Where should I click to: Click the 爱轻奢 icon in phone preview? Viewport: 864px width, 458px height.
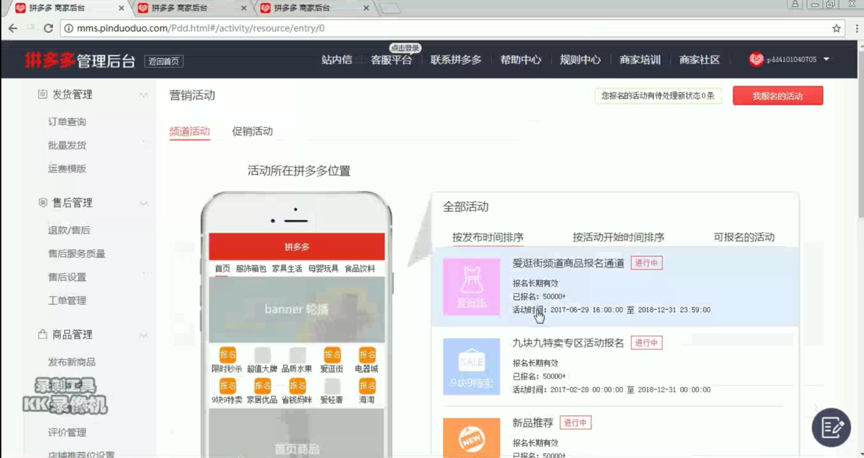click(332, 386)
